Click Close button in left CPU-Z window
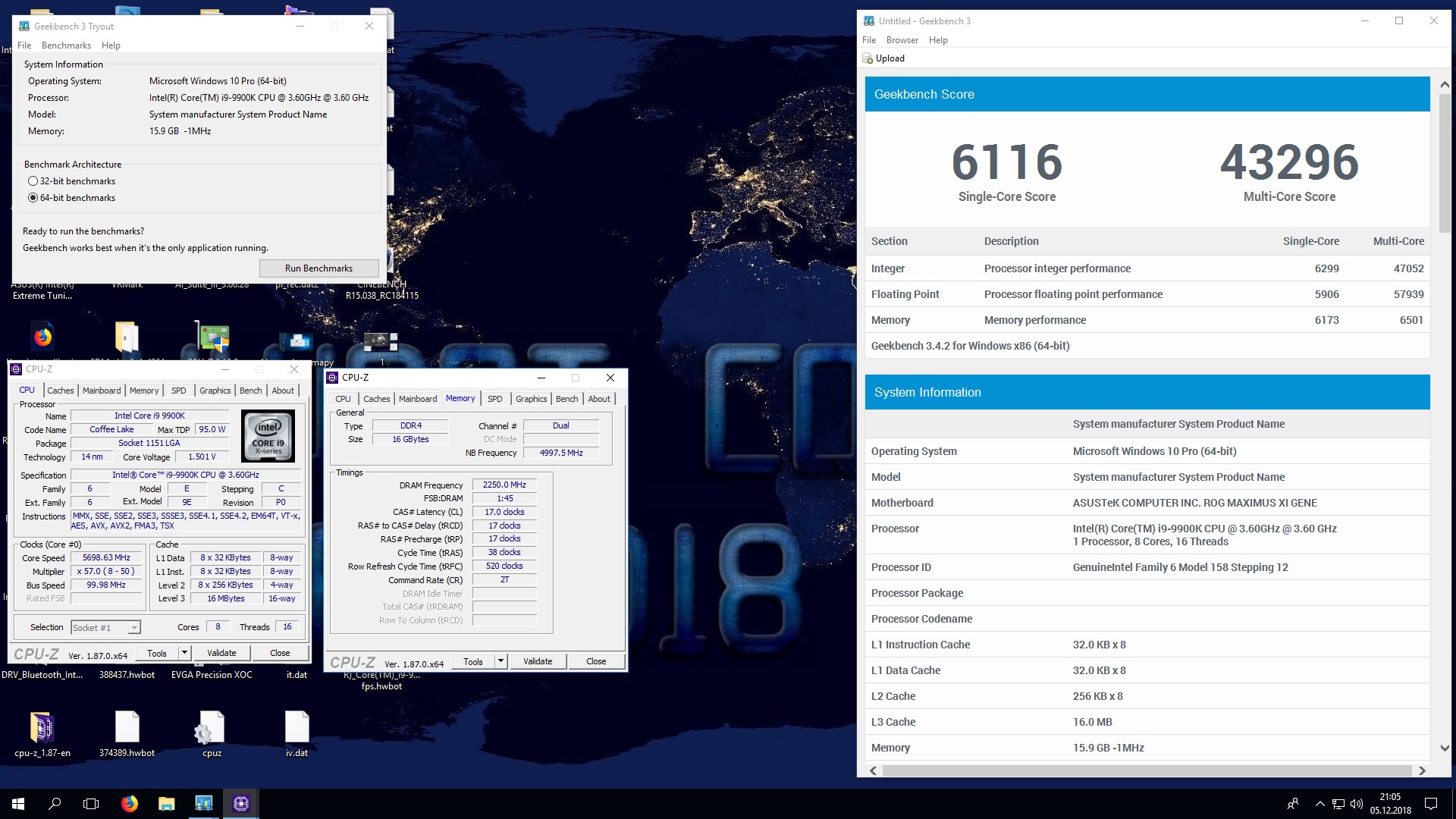The image size is (1456, 819). [x=280, y=653]
